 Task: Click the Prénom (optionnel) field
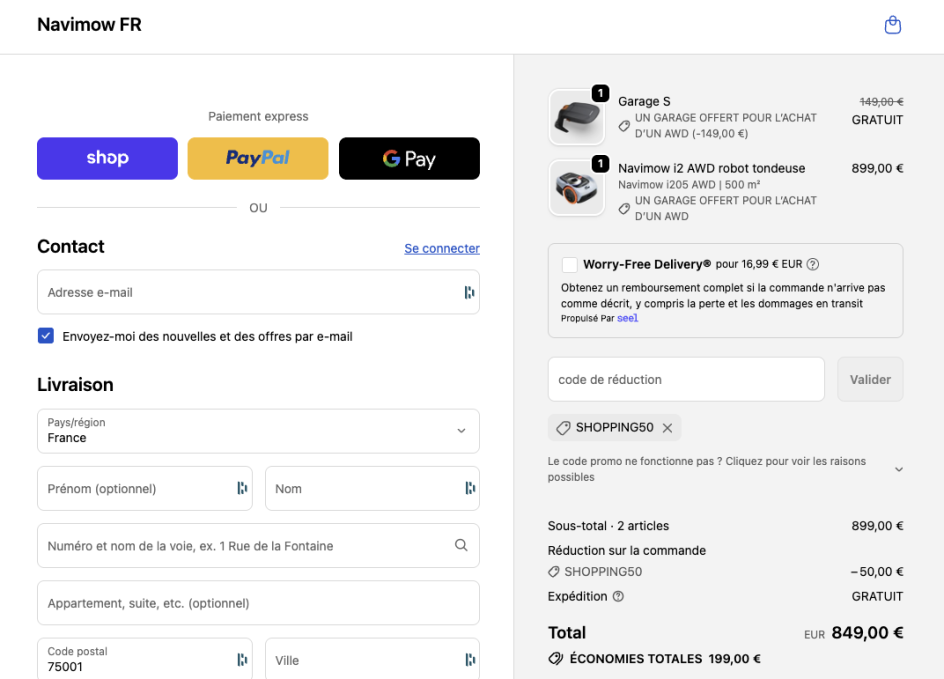tap(144, 488)
